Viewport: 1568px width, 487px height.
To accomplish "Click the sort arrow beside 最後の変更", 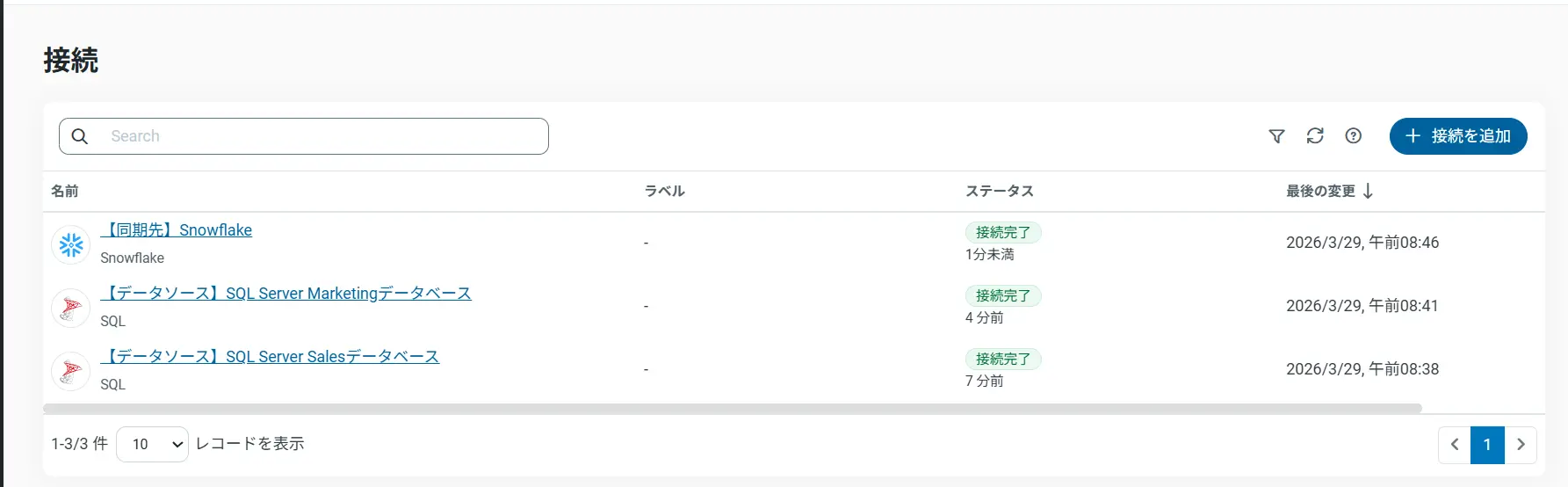I will coord(1369,192).
